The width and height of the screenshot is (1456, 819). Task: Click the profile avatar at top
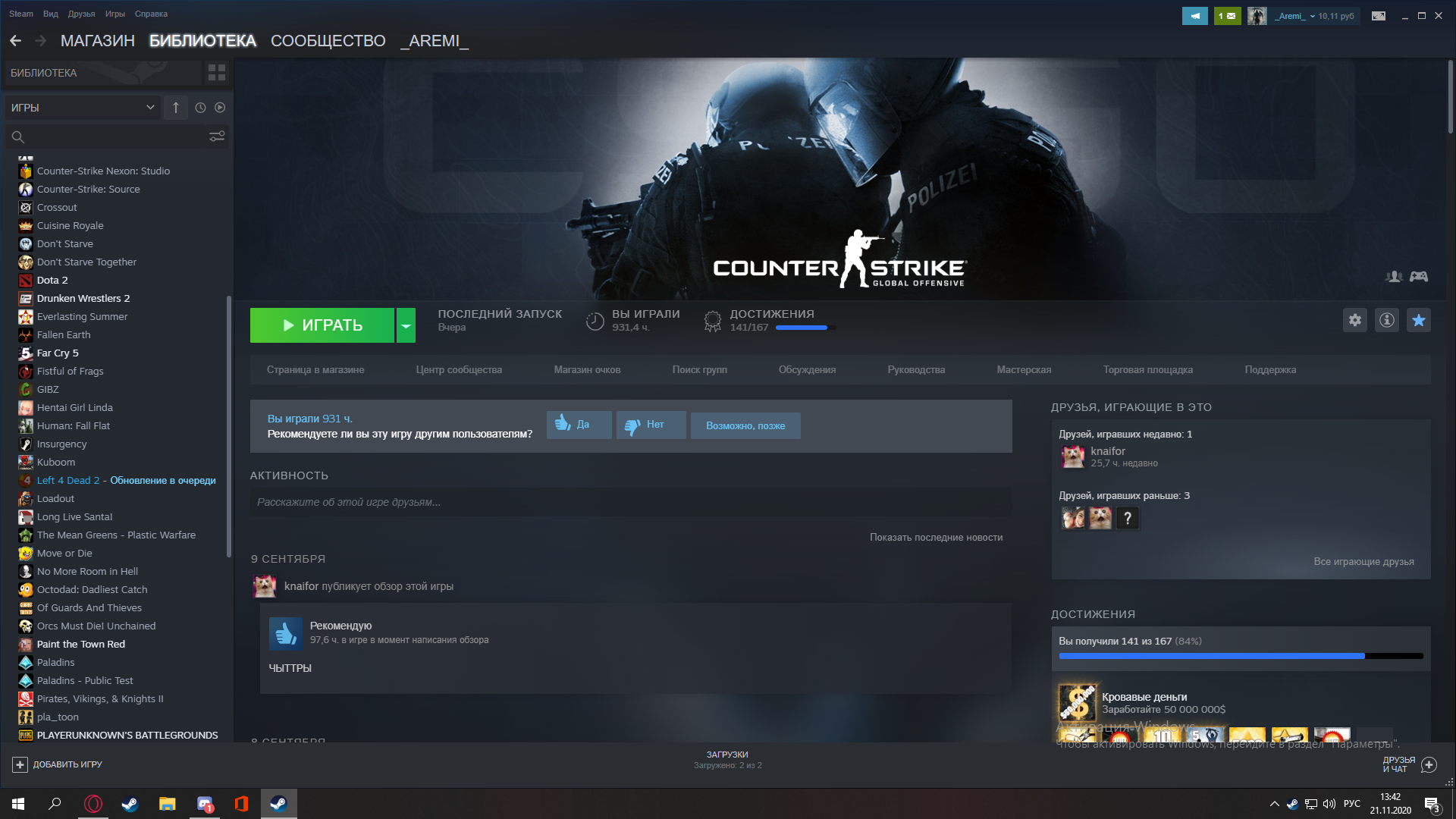point(1257,15)
